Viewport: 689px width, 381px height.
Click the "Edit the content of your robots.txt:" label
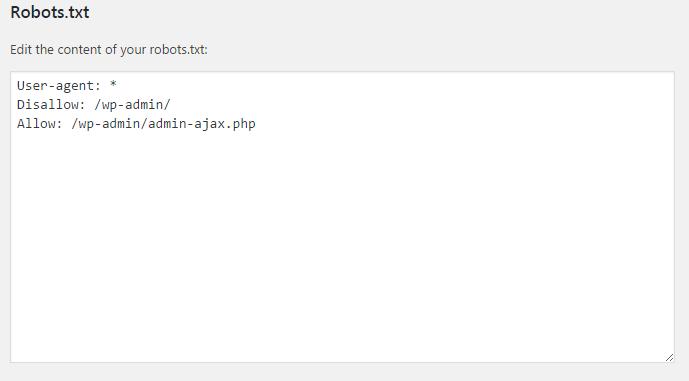click(x=109, y=49)
